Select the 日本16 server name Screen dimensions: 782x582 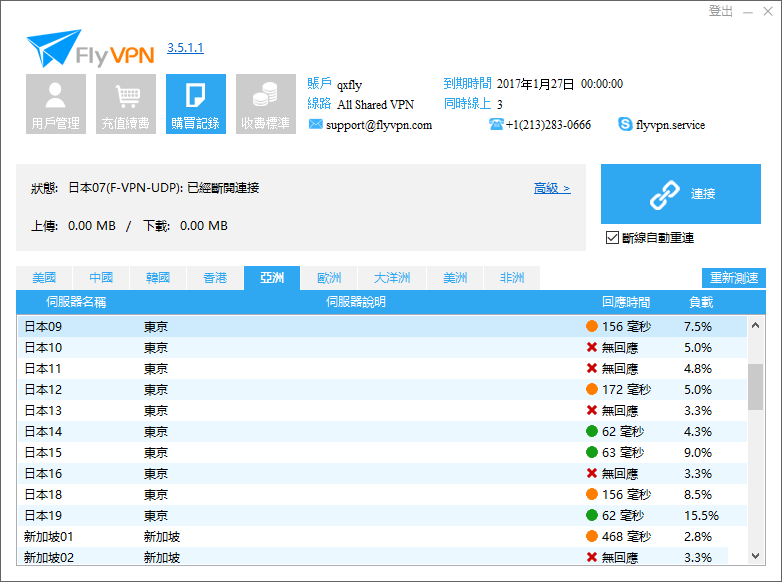pos(43,474)
